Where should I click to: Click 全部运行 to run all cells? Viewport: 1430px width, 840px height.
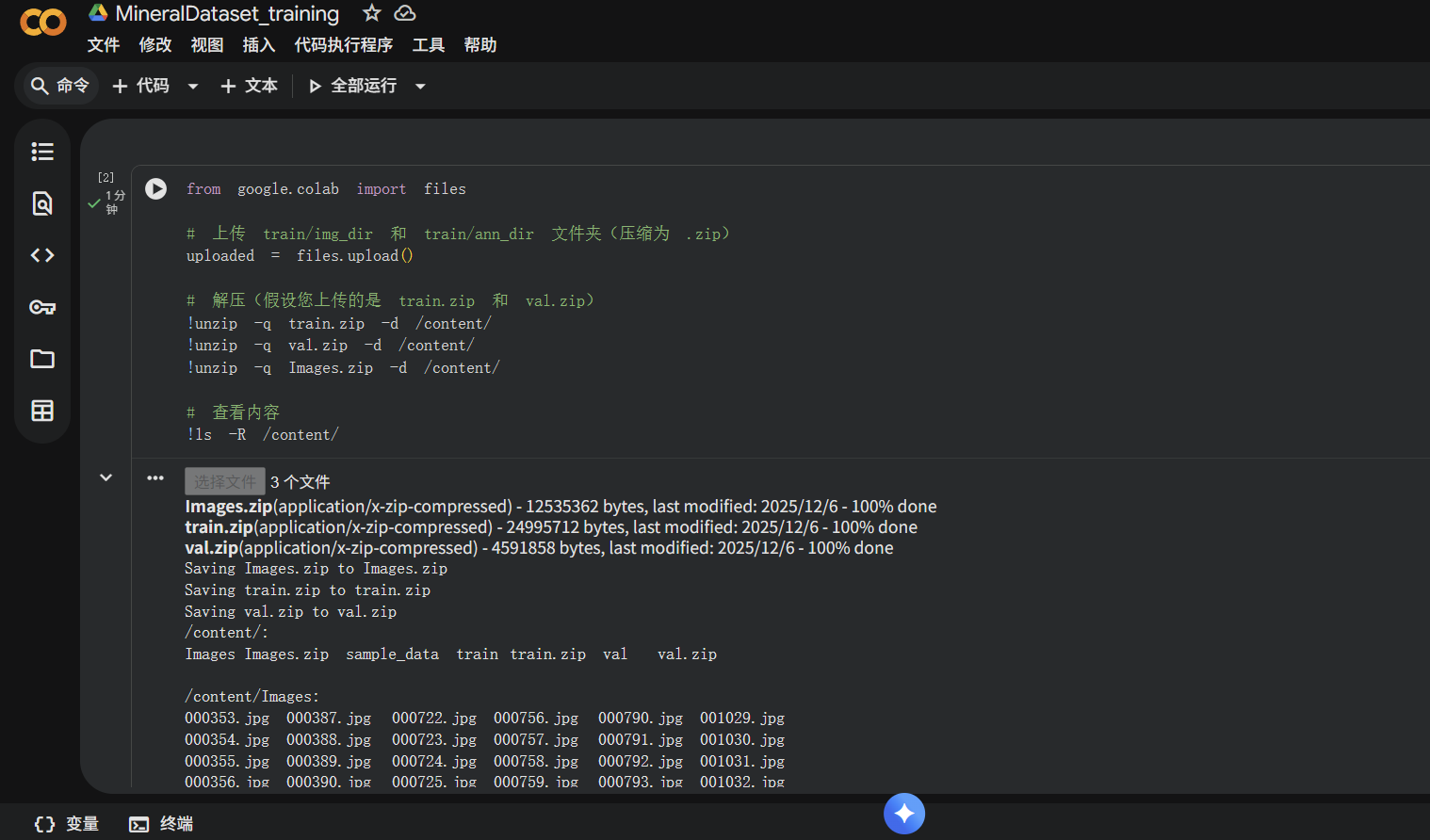[x=354, y=86]
